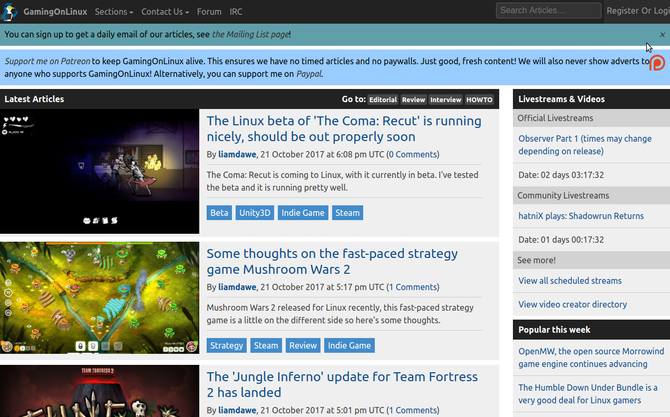This screenshot has width=670, height=417.
Task: Click the Paypal support link
Action: coord(309,74)
